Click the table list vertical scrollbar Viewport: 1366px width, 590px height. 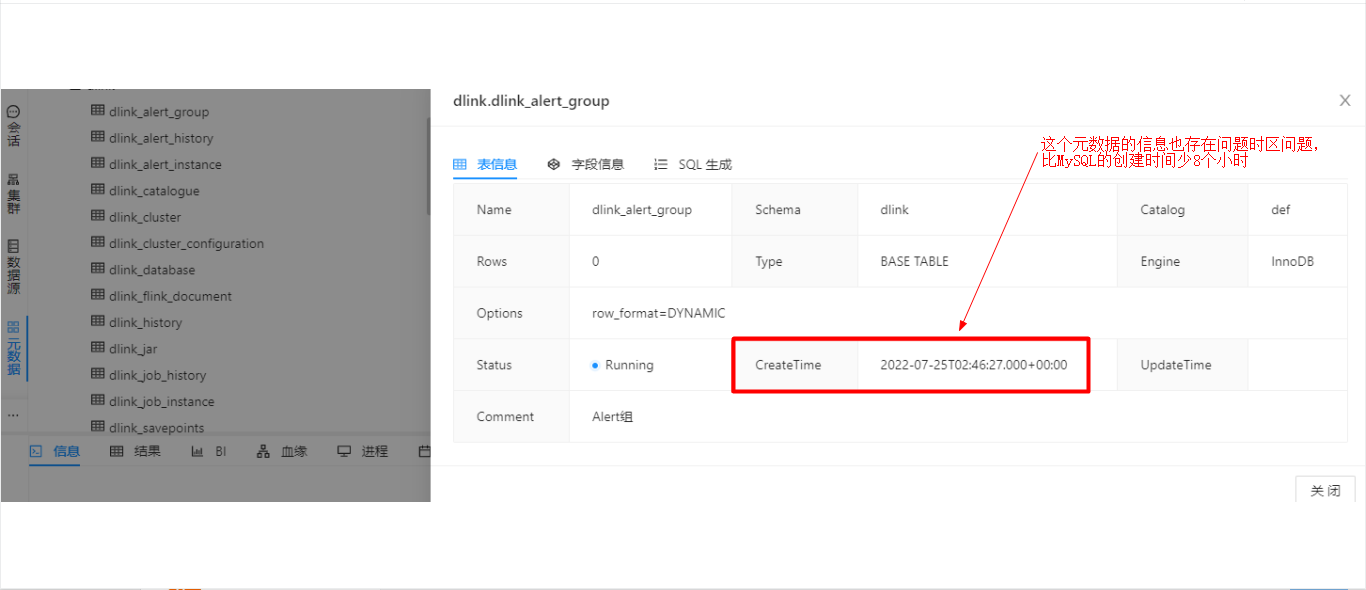[427, 165]
